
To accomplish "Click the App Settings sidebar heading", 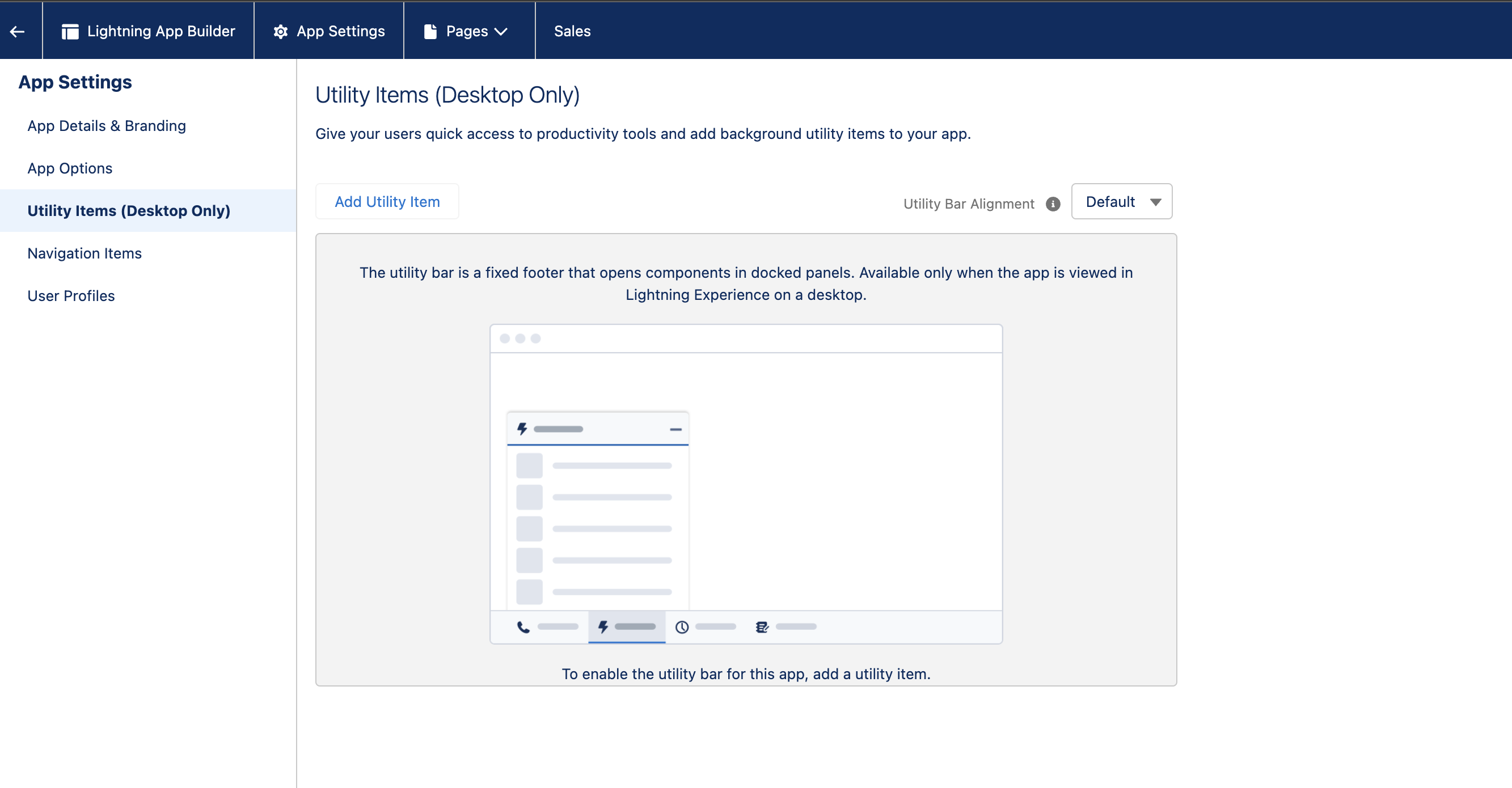I will click(75, 82).
